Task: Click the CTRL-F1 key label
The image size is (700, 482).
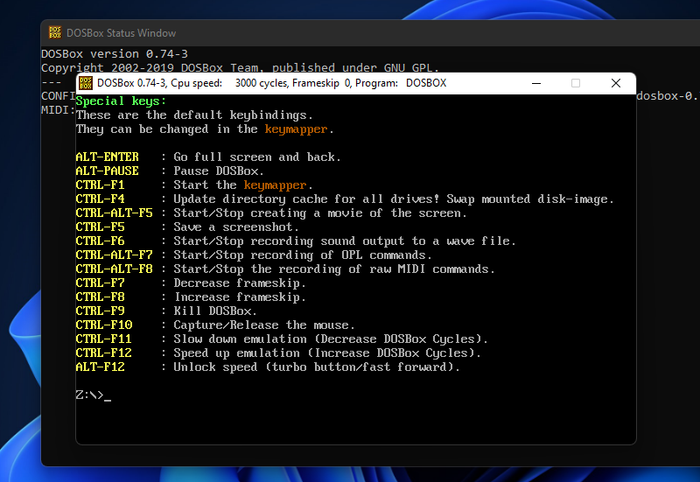Action: 100,185
